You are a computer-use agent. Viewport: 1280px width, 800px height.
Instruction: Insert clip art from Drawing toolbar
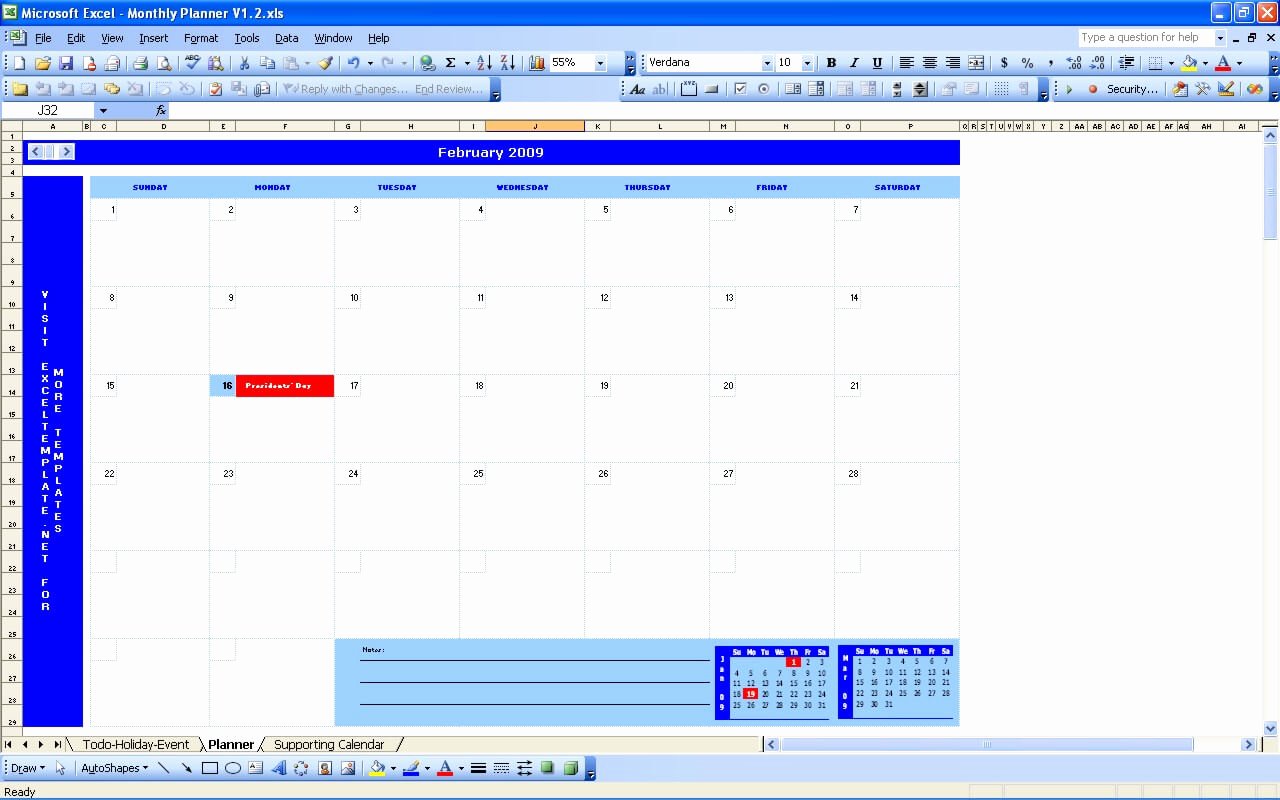(325, 768)
